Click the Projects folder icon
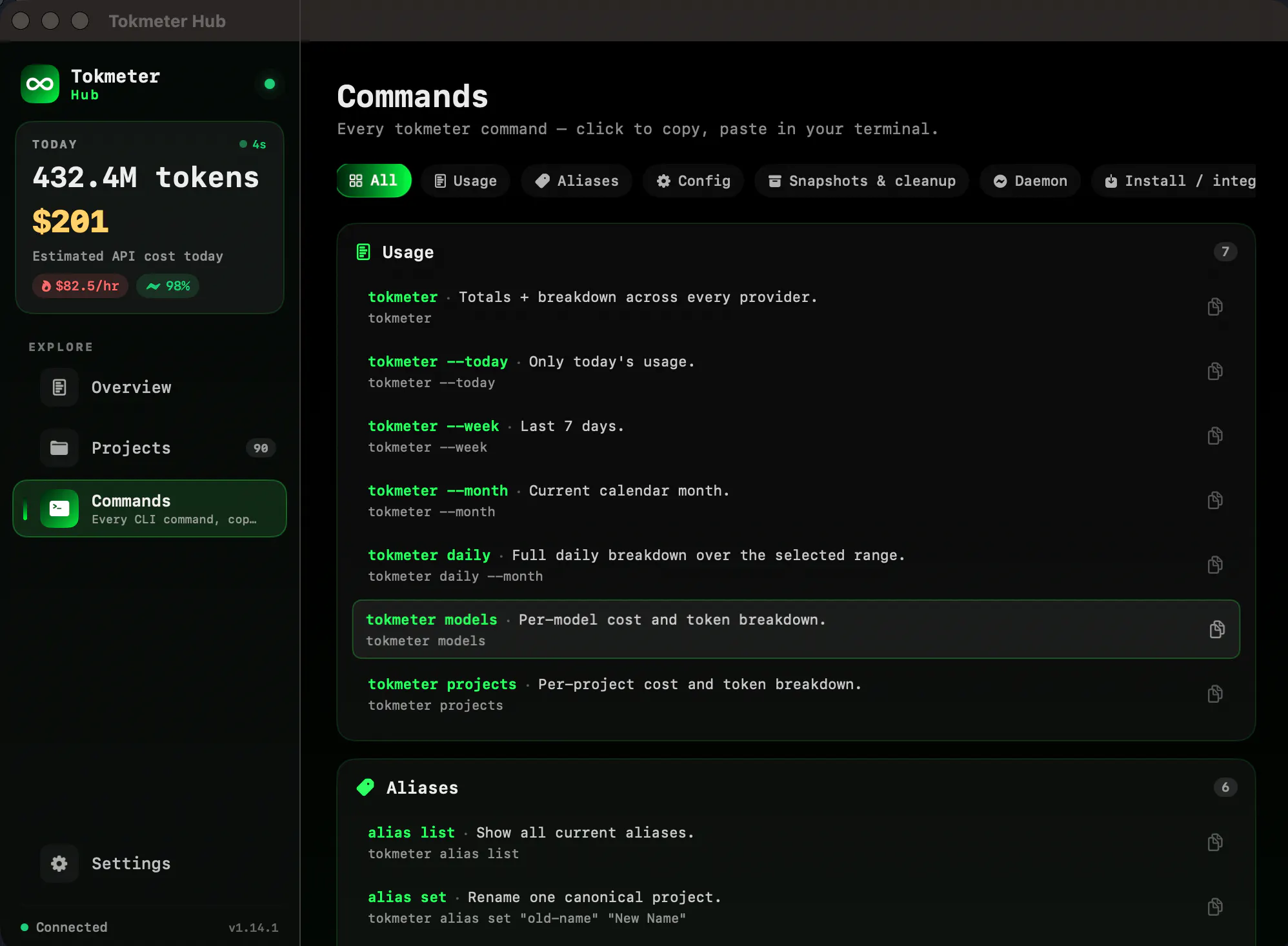Image resolution: width=1288 pixels, height=946 pixels. [x=59, y=448]
